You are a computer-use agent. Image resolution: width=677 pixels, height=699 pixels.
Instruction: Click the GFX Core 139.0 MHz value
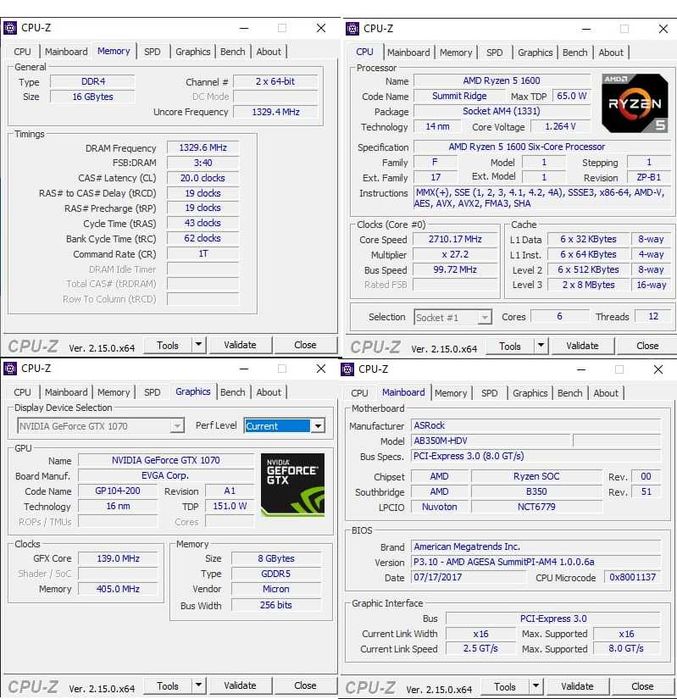pyautogui.click(x=118, y=559)
